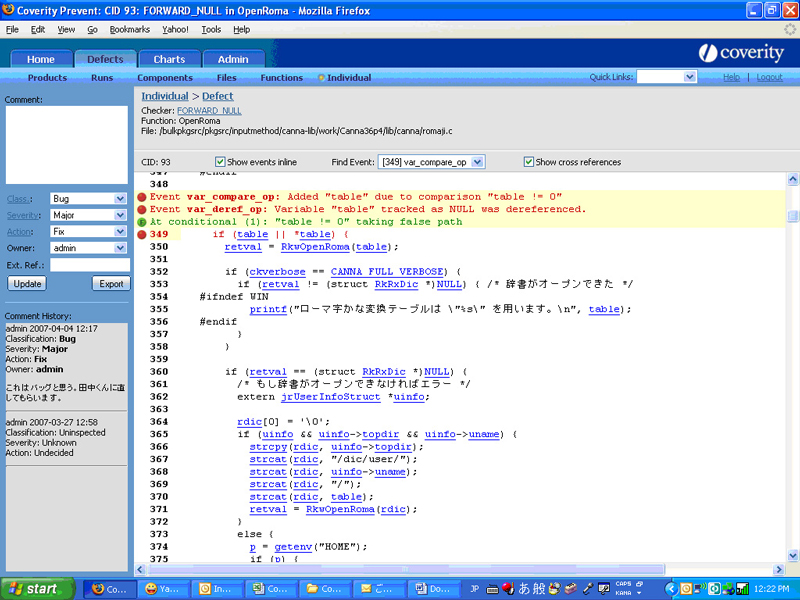800x600 pixels.
Task: Click the Firefox loading throbber in the menu bar
Action: [x=790, y=30]
